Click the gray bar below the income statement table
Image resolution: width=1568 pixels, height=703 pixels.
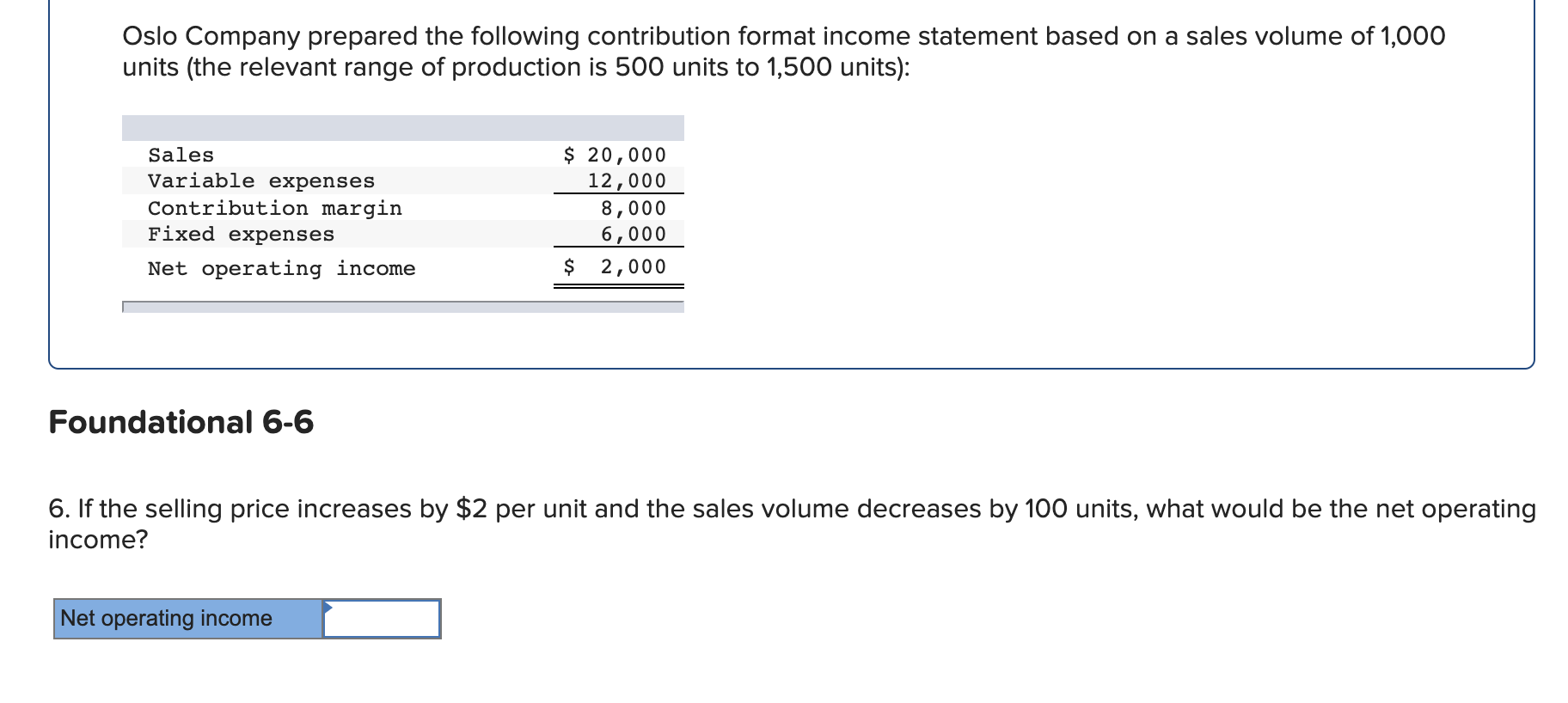click(402, 307)
